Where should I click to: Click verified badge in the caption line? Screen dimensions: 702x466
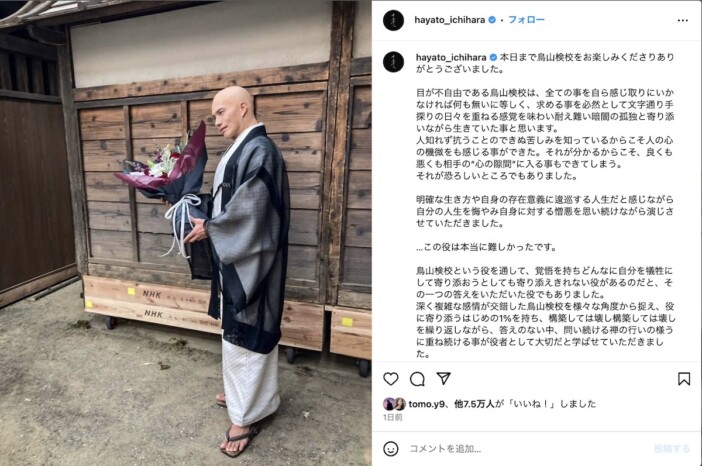(493, 57)
